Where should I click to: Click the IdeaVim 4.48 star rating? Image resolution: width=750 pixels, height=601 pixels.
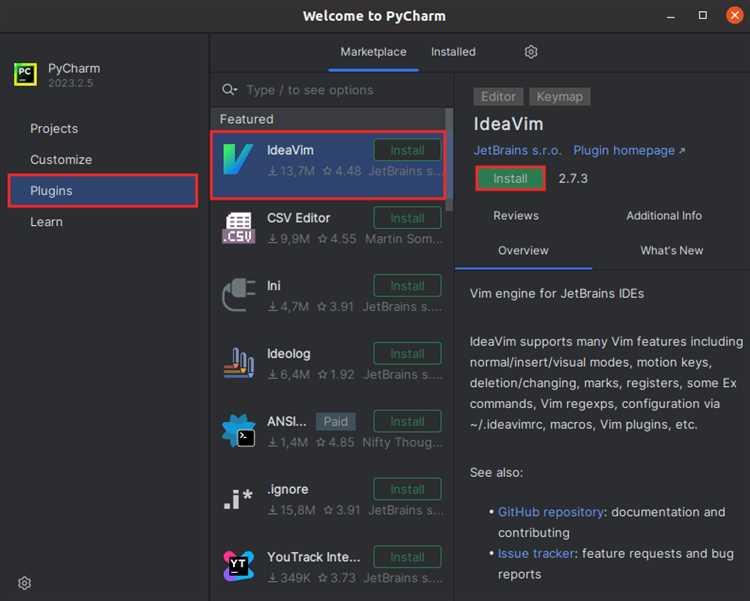pyautogui.click(x=342, y=171)
